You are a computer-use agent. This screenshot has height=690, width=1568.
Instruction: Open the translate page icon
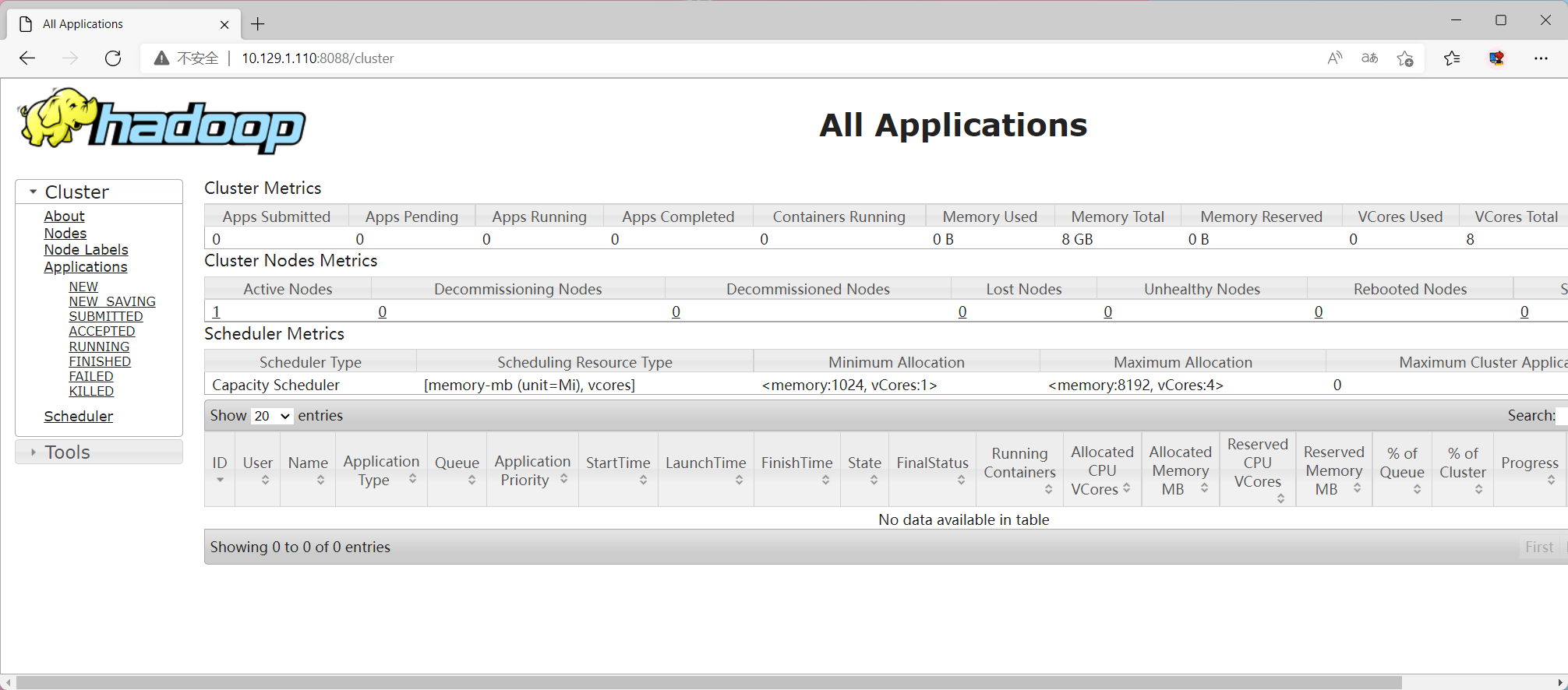(1369, 58)
